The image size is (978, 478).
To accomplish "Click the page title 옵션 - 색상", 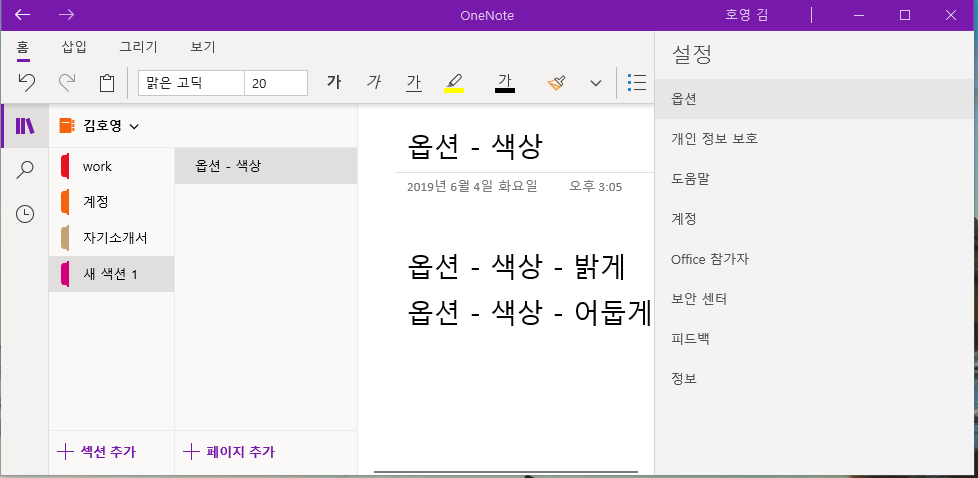I will coord(475,147).
